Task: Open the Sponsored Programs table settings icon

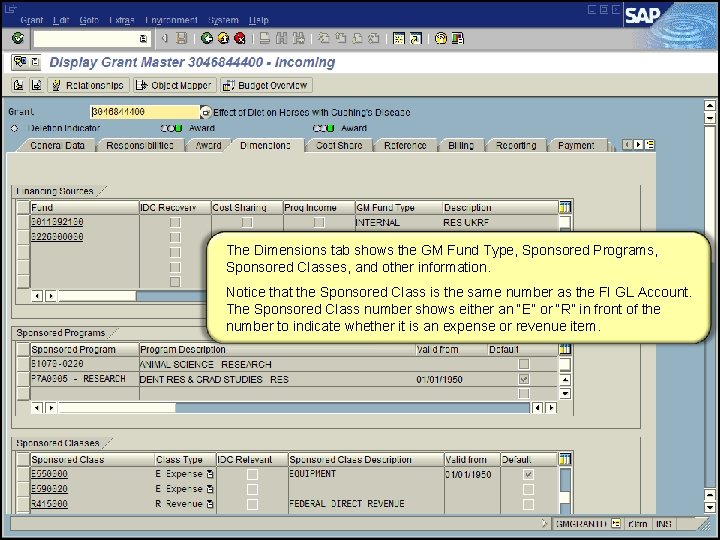Action: tap(565, 349)
